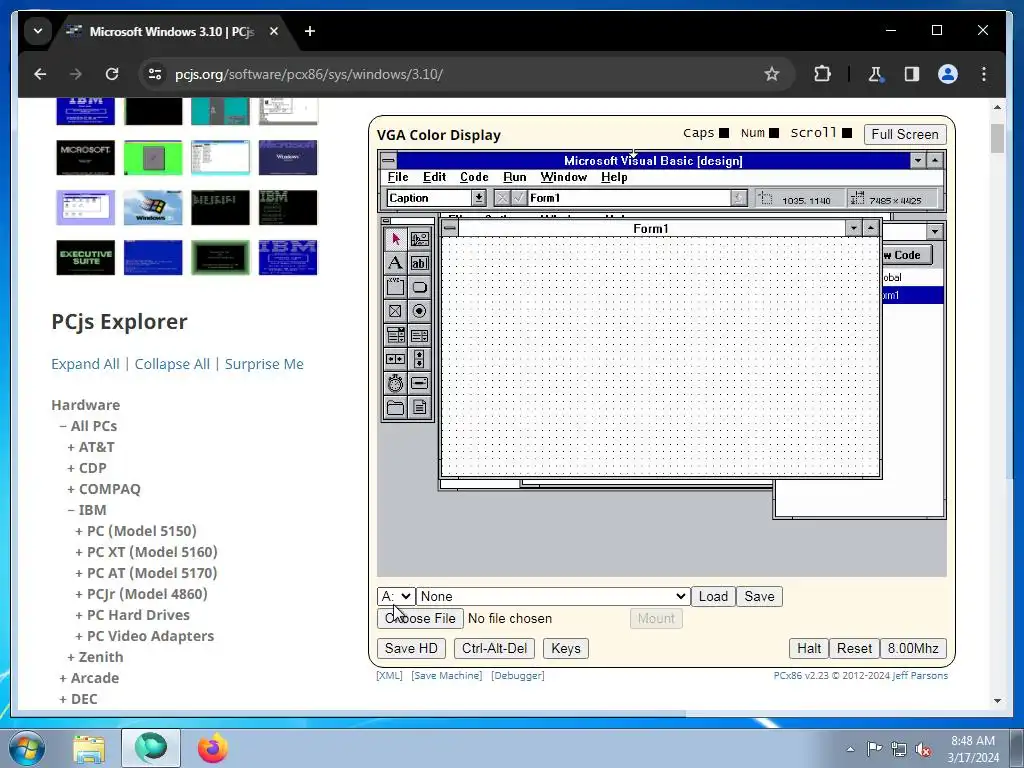Open the A: drive selector
1024x768 pixels.
[396, 596]
